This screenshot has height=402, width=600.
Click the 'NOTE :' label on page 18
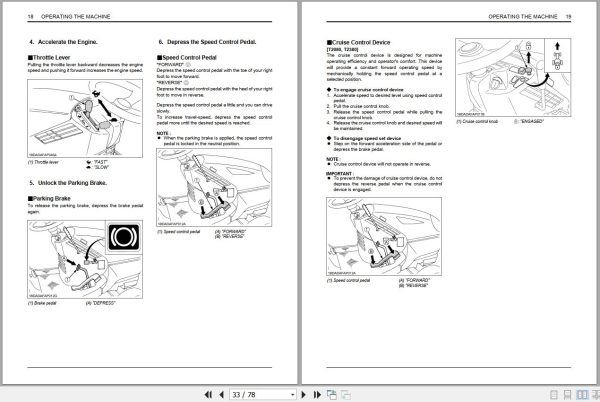tap(164, 133)
